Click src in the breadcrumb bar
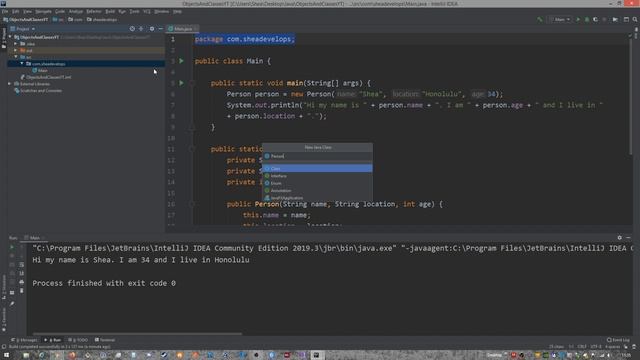Viewport: 640px width, 360px height. [58, 19]
